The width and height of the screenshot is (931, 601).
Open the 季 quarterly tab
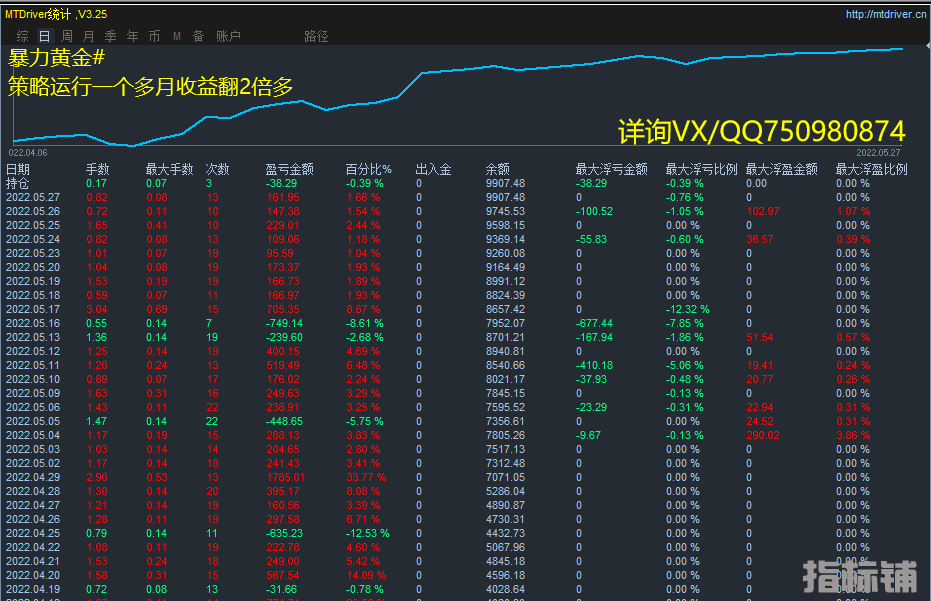(110, 36)
